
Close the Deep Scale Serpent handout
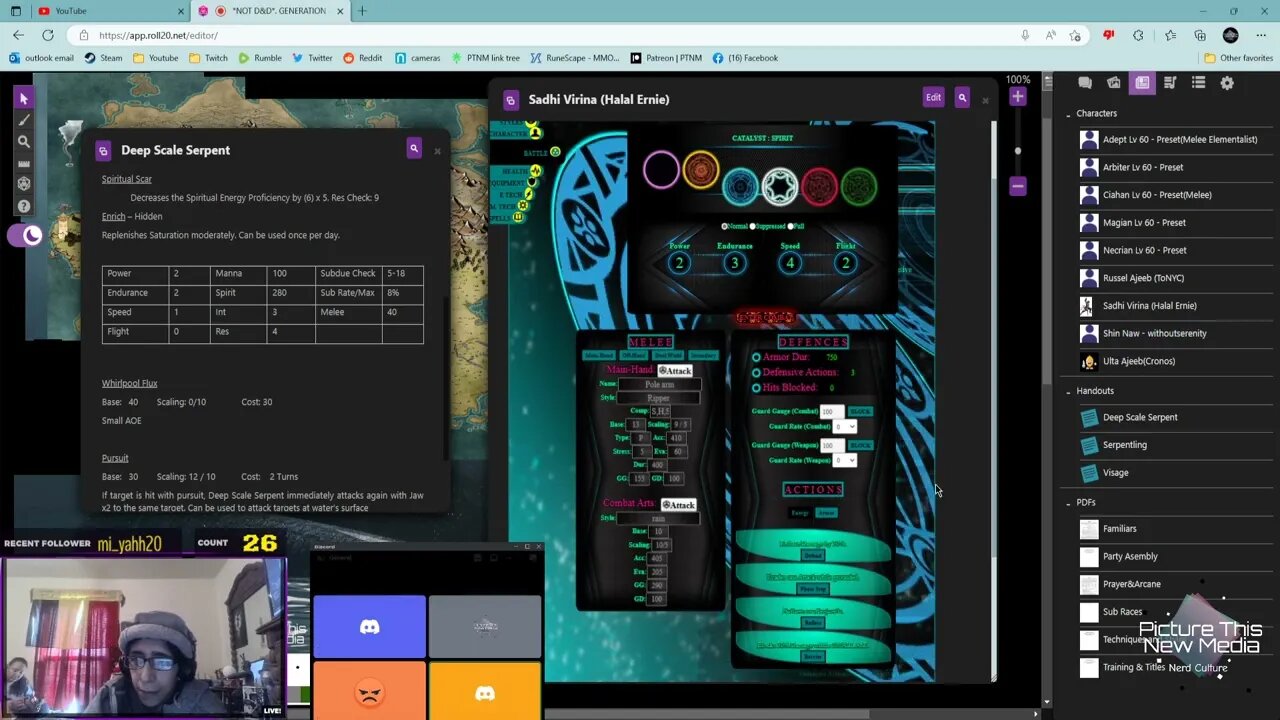[437, 151]
